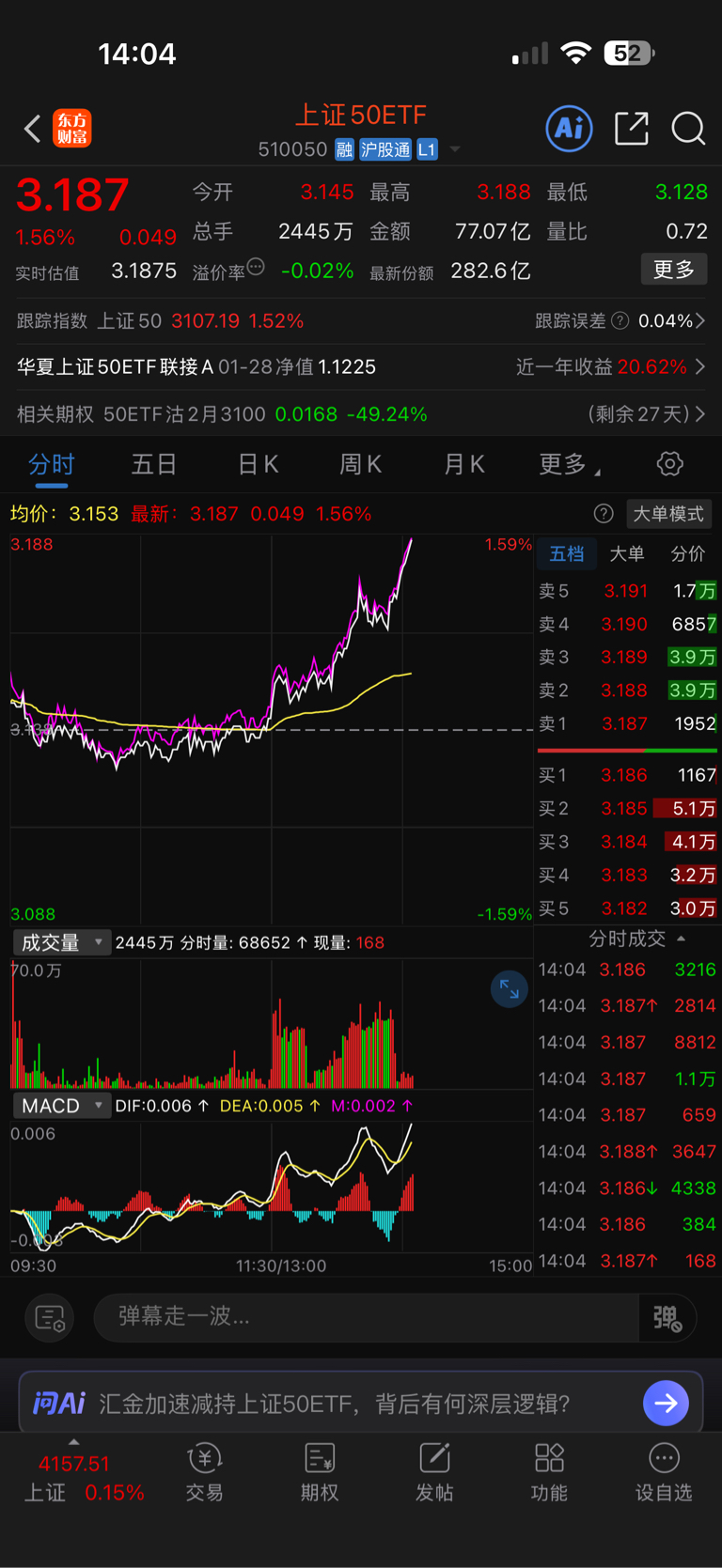Open 汇金加速减持上证50ETF question text
The height and width of the screenshot is (1568, 722).
pos(335,1404)
